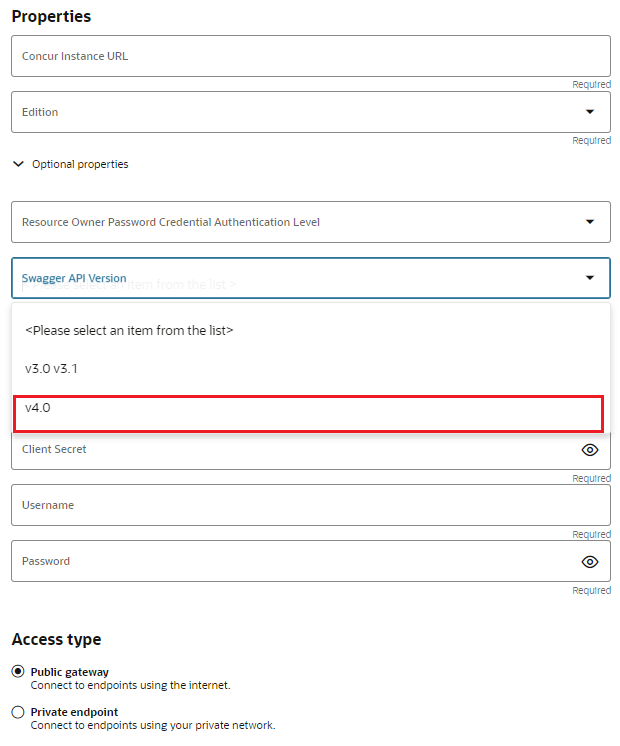Viewport: 620px width, 746px height.
Task: Show the Client Secret using eye icon
Action: tap(590, 450)
